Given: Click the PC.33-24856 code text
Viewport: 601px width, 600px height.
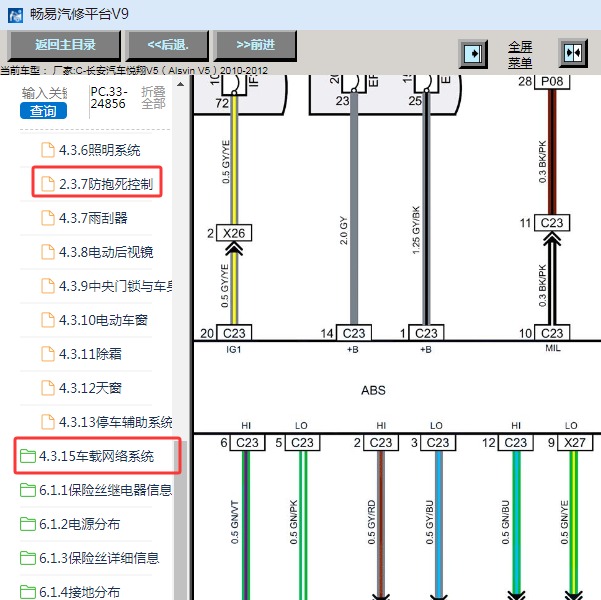Looking at the screenshot, I should [108, 98].
